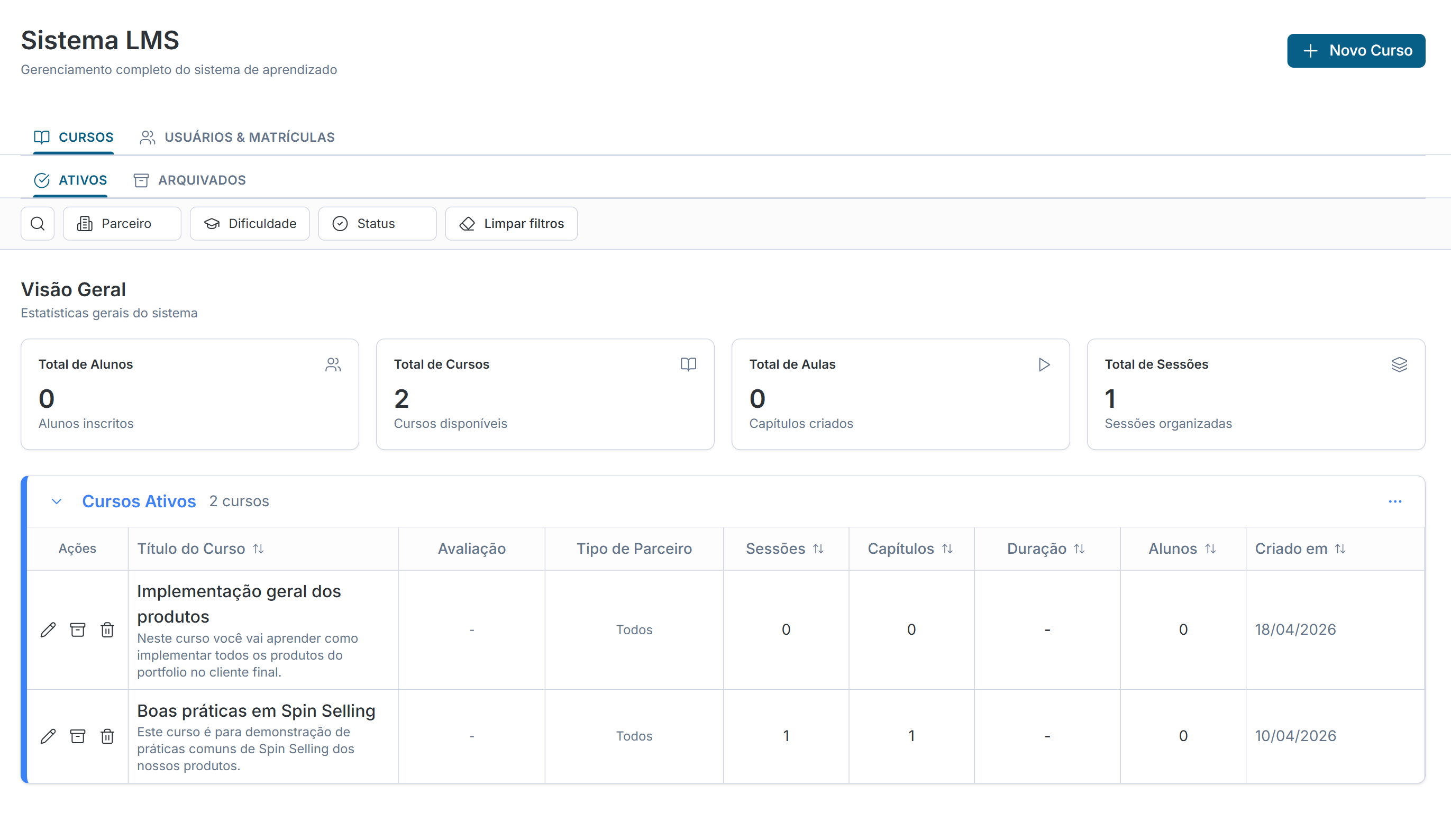Image resolution: width=1451 pixels, height=840 pixels.
Task: Sort by Criado em column arrows
Action: [x=1340, y=549]
